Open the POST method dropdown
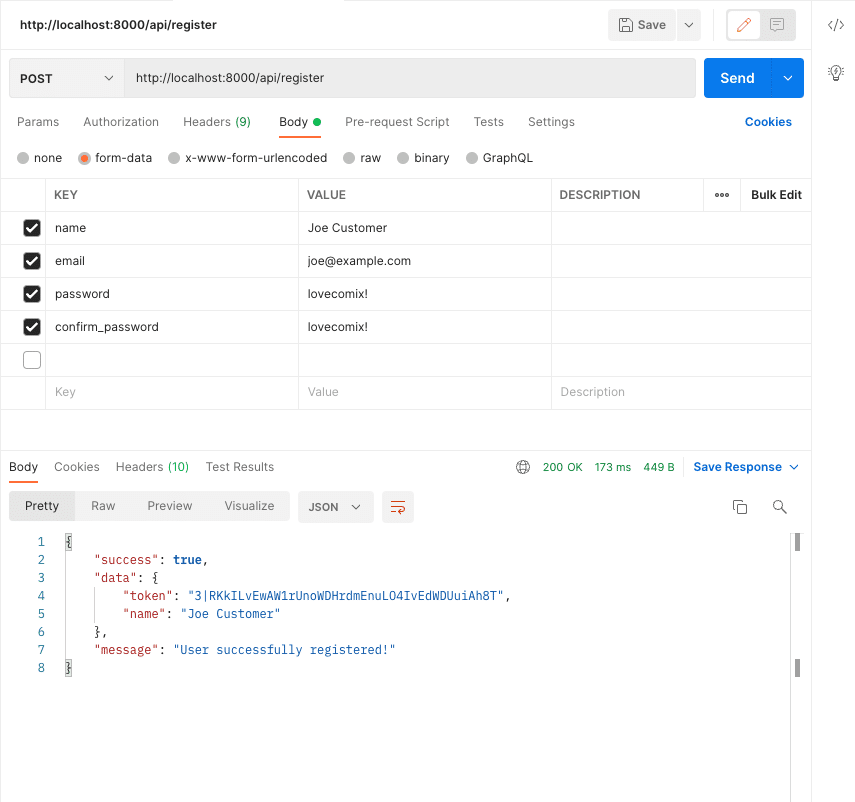 [x=67, y=79]
